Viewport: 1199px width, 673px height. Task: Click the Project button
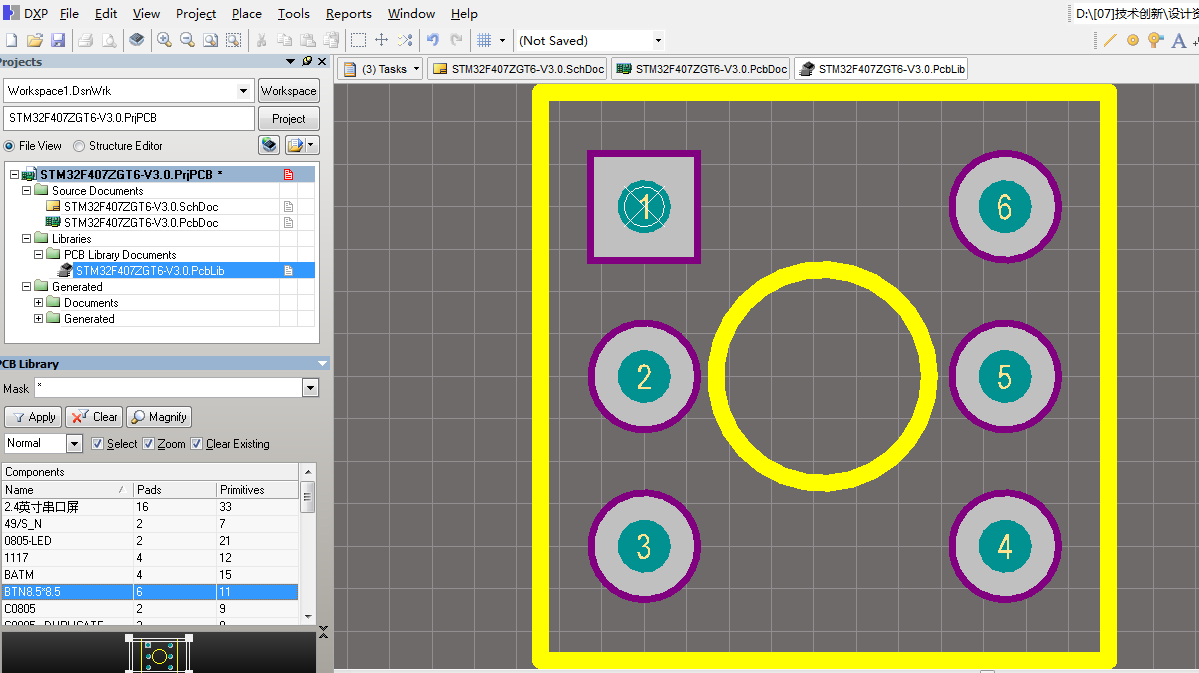(x=288, y=119)
